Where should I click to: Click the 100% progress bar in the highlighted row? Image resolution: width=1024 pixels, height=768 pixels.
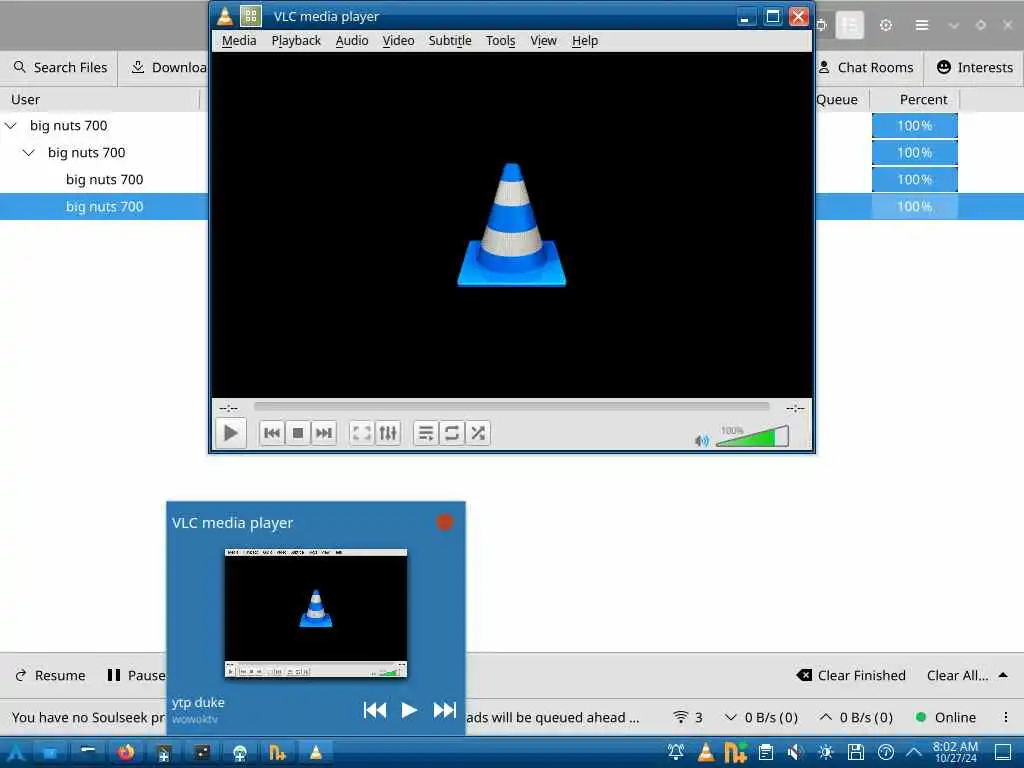coord(914,206)
